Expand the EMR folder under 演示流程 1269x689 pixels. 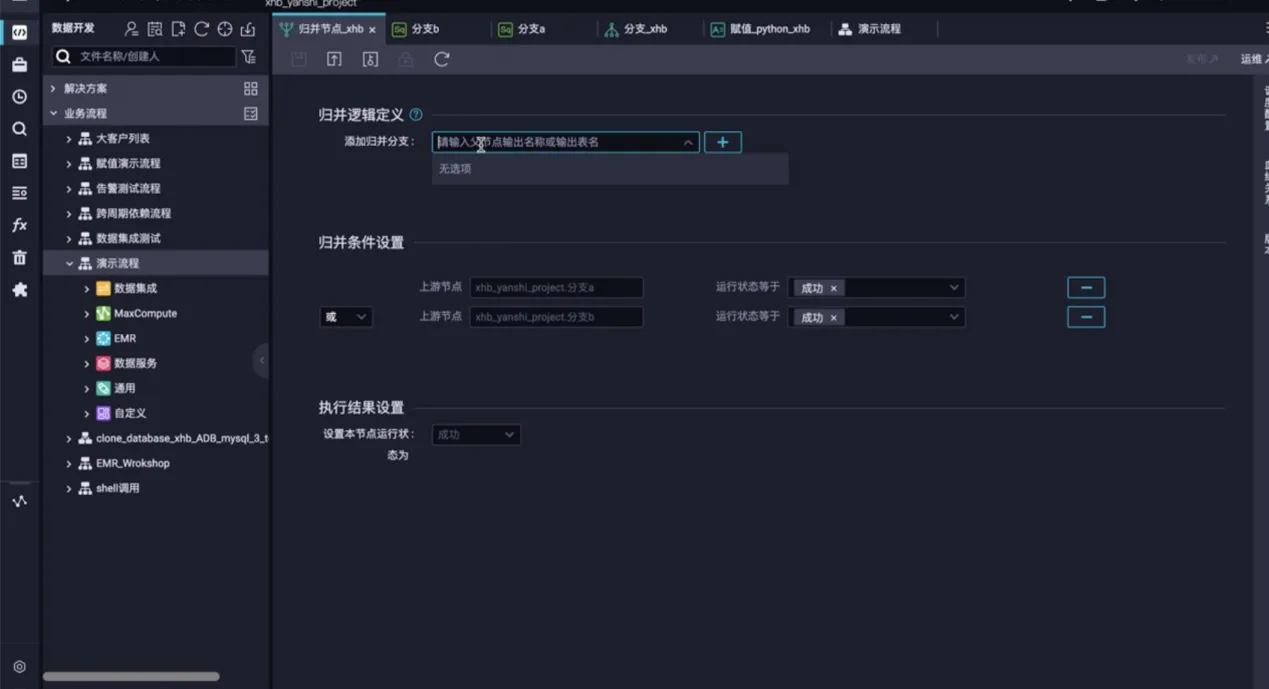pos(87,339)
